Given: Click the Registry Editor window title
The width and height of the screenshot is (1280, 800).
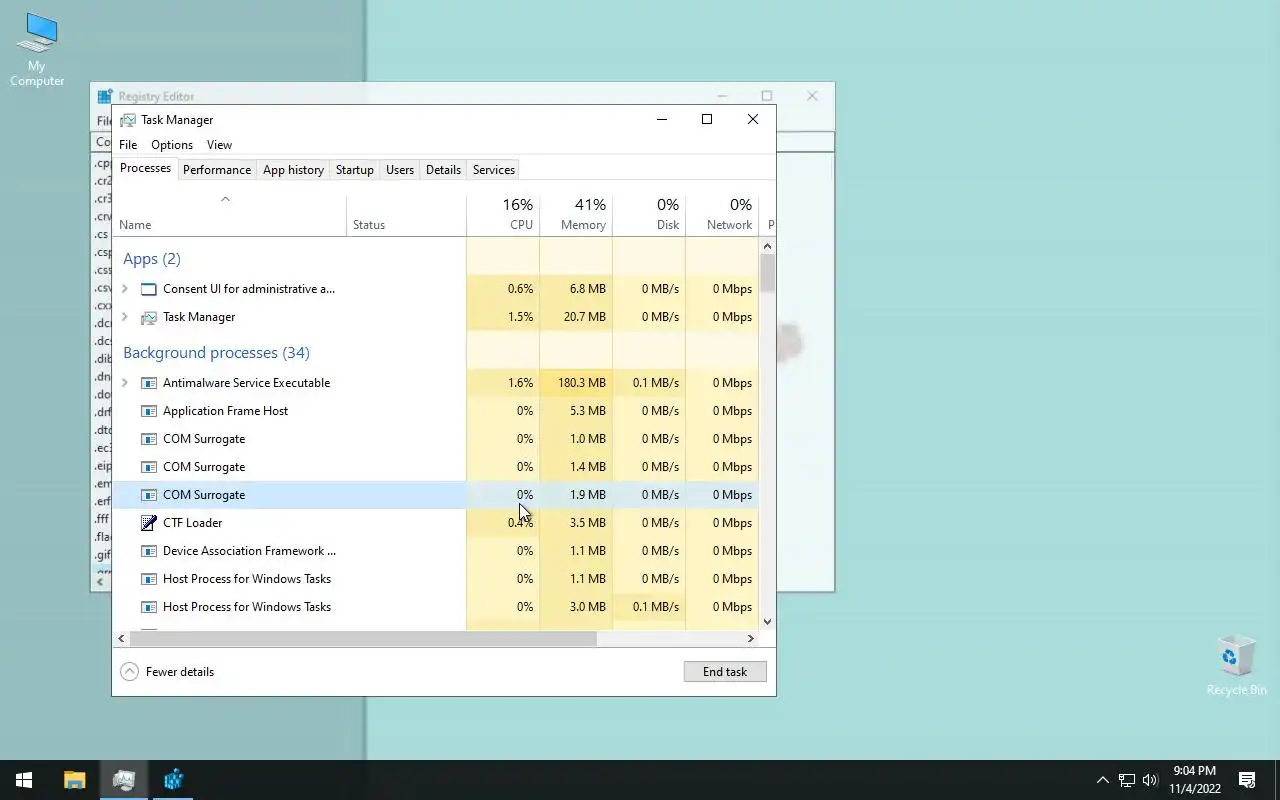Looking at the screenshot, I should click(156, 96).
